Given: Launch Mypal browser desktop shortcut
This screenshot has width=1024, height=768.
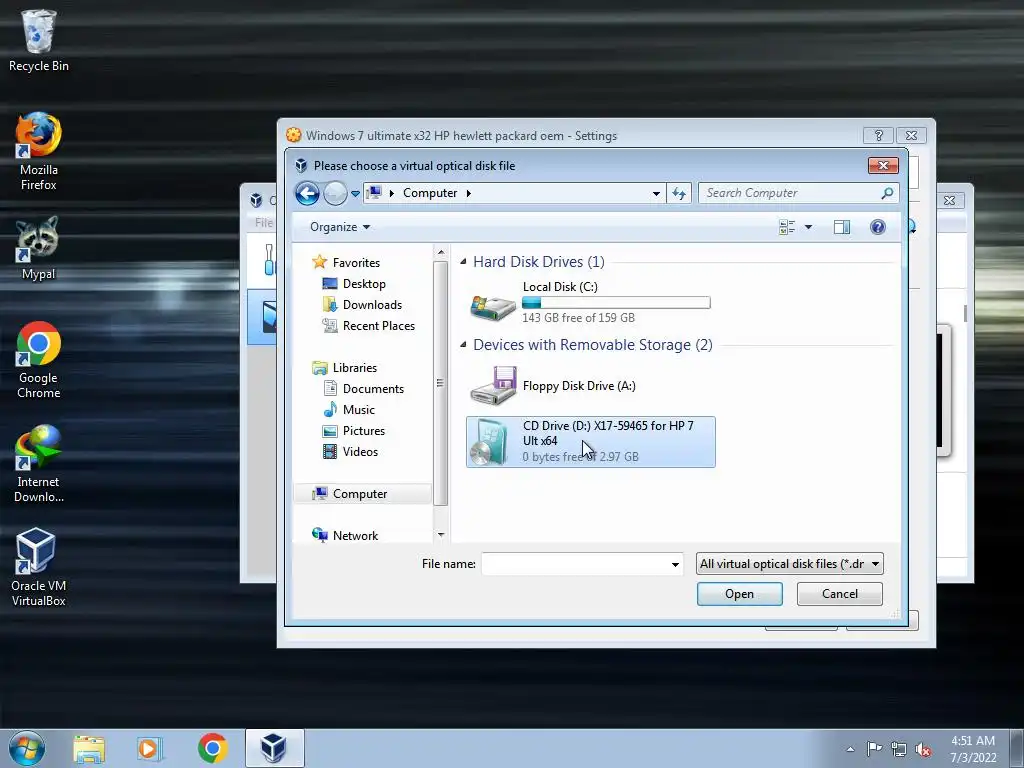Looking at the screenshot, I should tap(38, 248).
